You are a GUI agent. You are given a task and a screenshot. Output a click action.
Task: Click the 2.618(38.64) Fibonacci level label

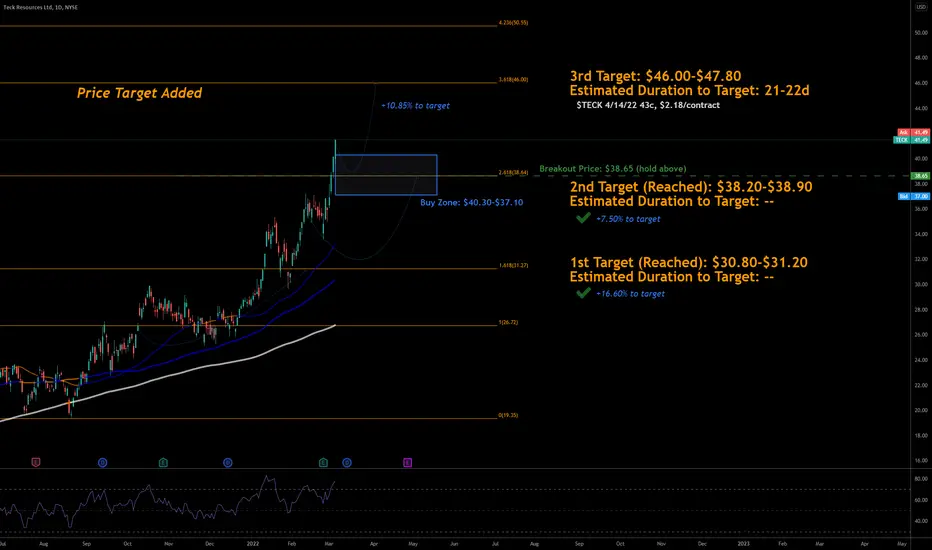click(x=513, y=172)
